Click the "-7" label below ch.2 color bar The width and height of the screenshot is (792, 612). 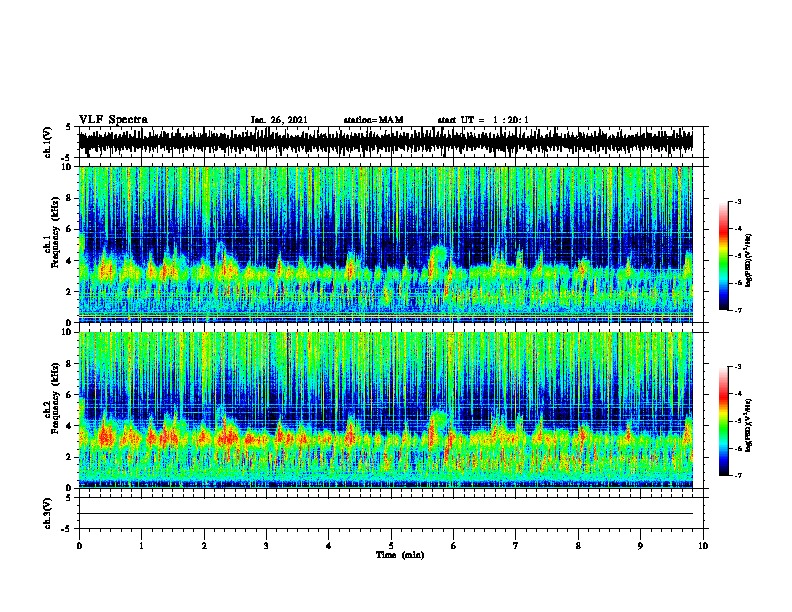tap(737, 476)
